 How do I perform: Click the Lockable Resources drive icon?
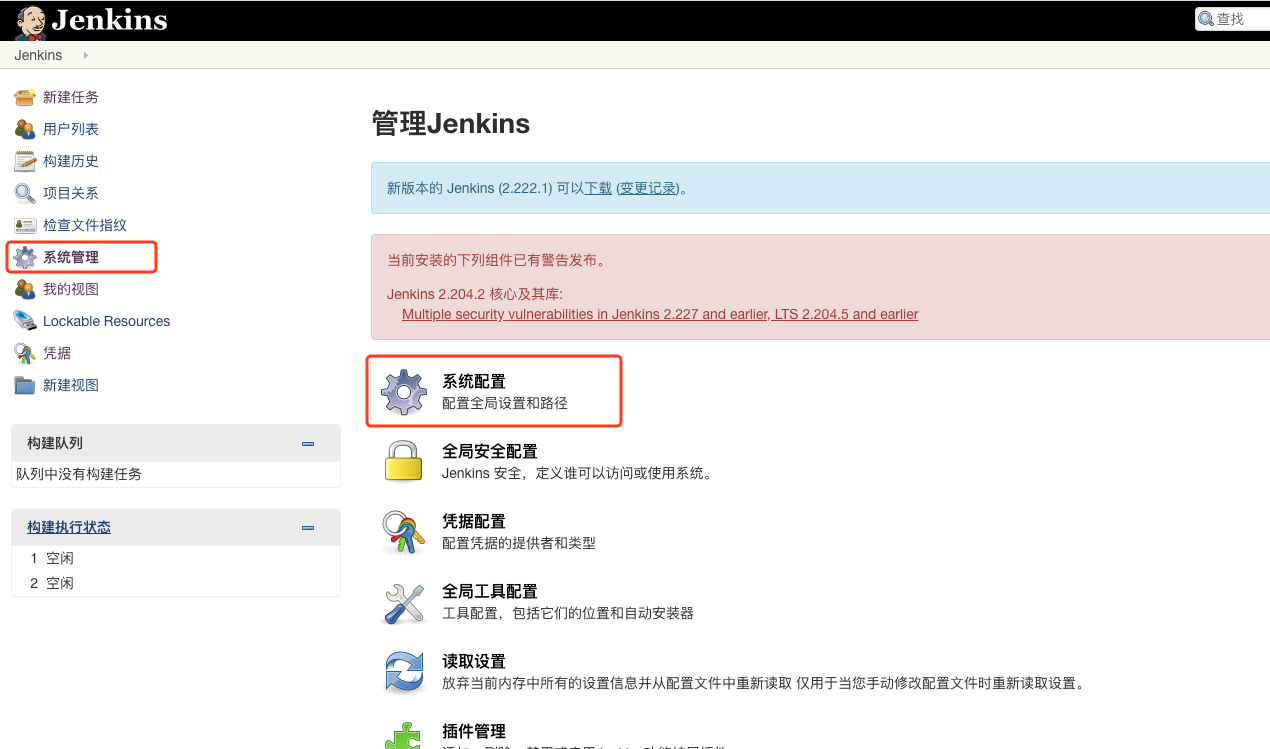coord(25,321)
